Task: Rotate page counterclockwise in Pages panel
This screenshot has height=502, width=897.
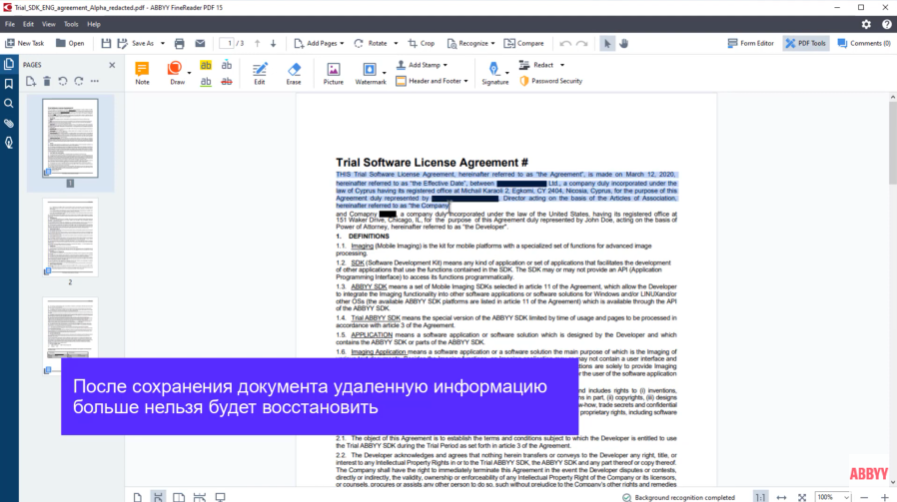Action: 63,81
